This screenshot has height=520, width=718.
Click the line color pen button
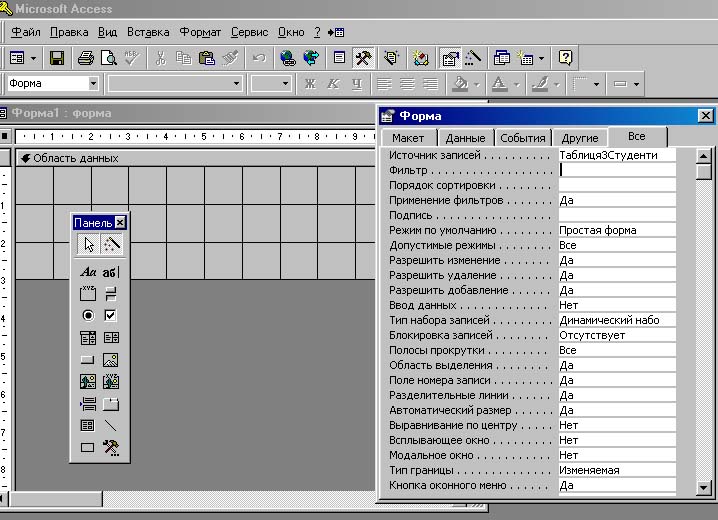(x=540, y=84)
